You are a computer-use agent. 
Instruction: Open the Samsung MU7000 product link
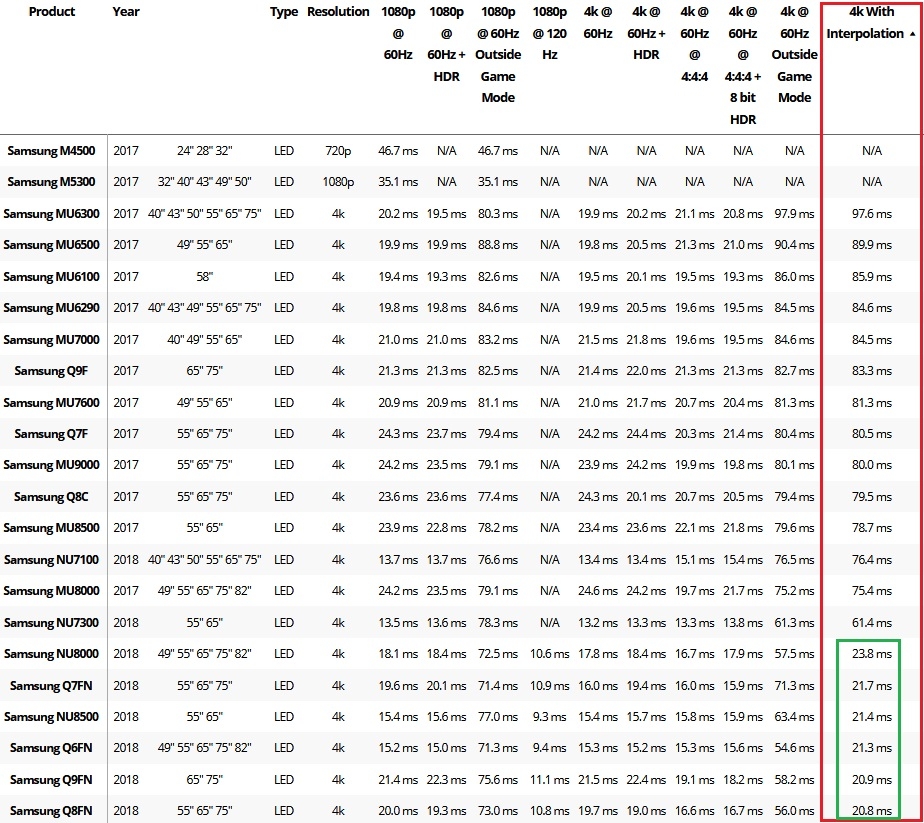click(51, 340)
